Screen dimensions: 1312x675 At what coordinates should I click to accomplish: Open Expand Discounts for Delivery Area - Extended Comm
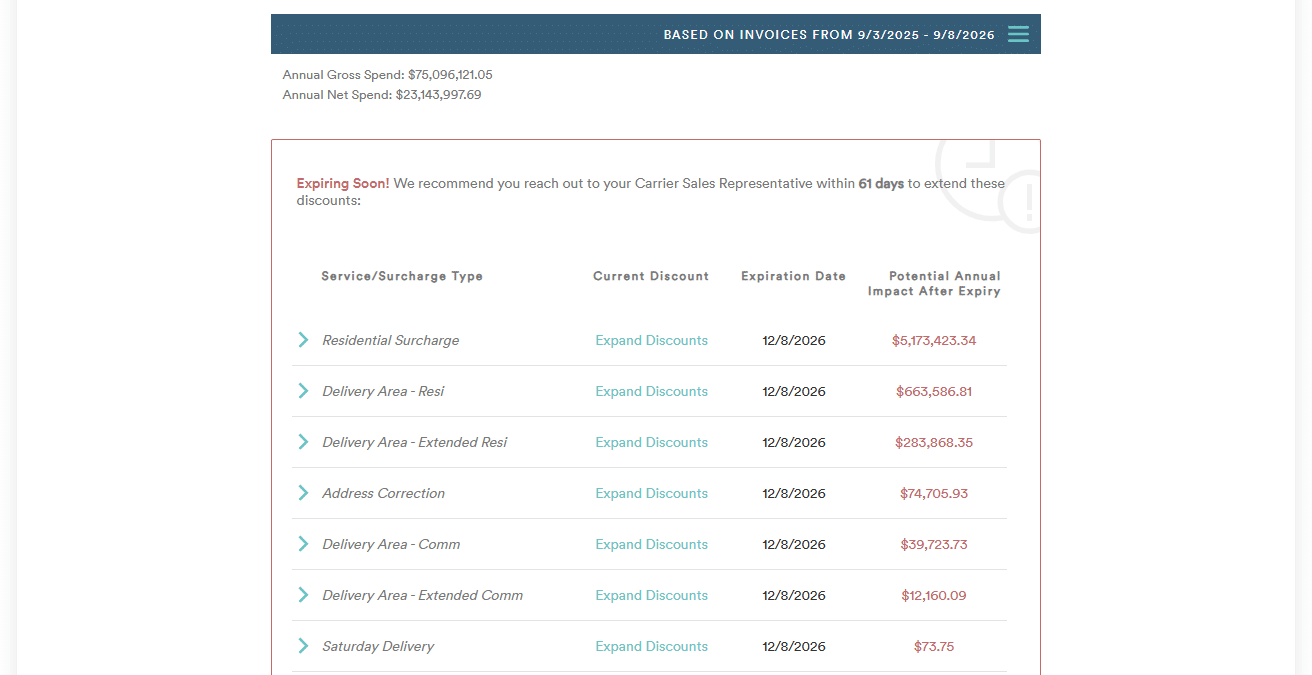pos(651,595)
